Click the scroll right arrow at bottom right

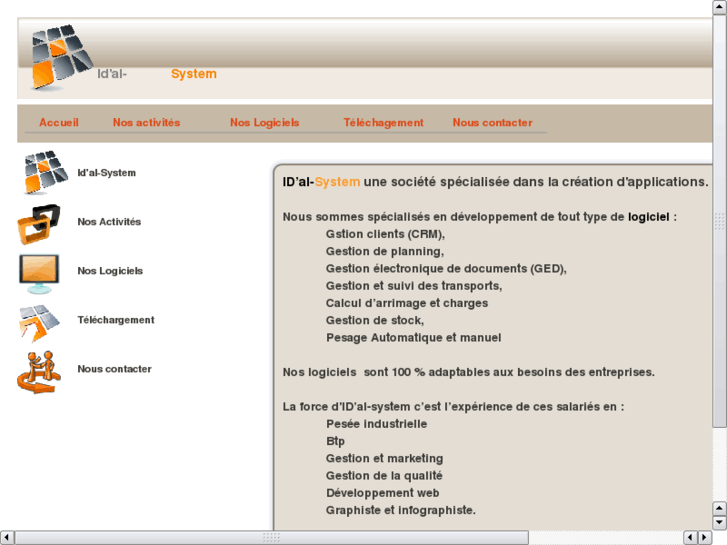[x=705, y=538]
